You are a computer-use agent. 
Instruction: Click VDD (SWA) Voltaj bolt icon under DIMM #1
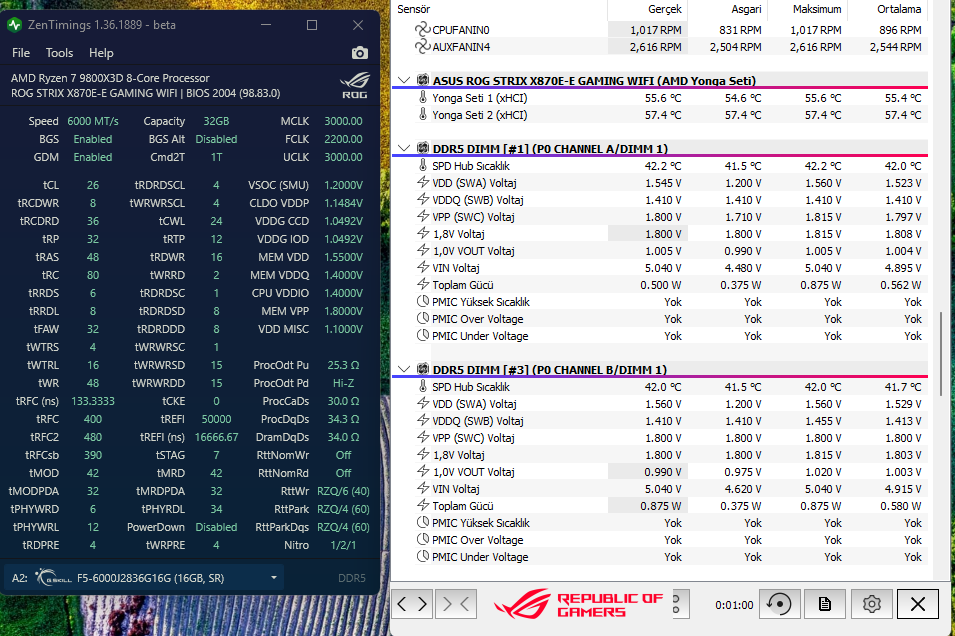click(423, 182)
